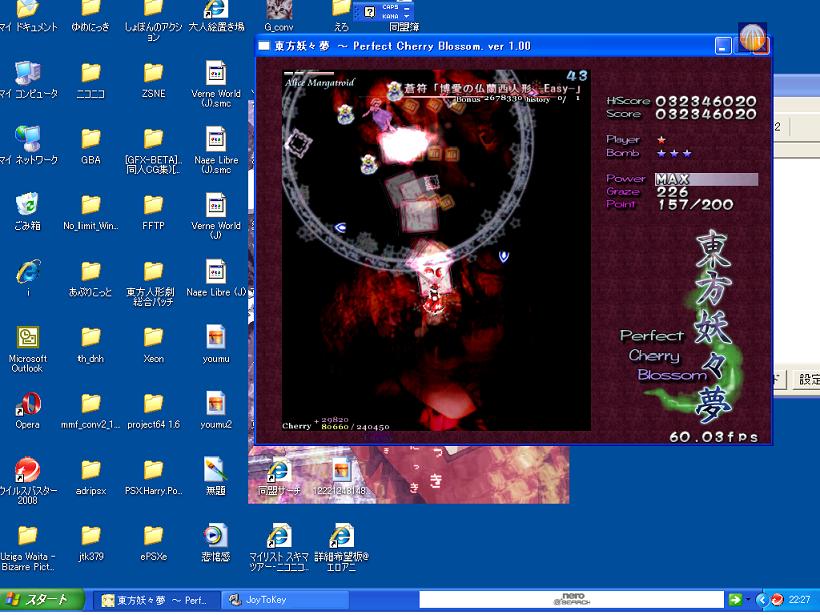Open the Xeon folder
This screenshot has height=615, width=820.
tap(153, 344)
